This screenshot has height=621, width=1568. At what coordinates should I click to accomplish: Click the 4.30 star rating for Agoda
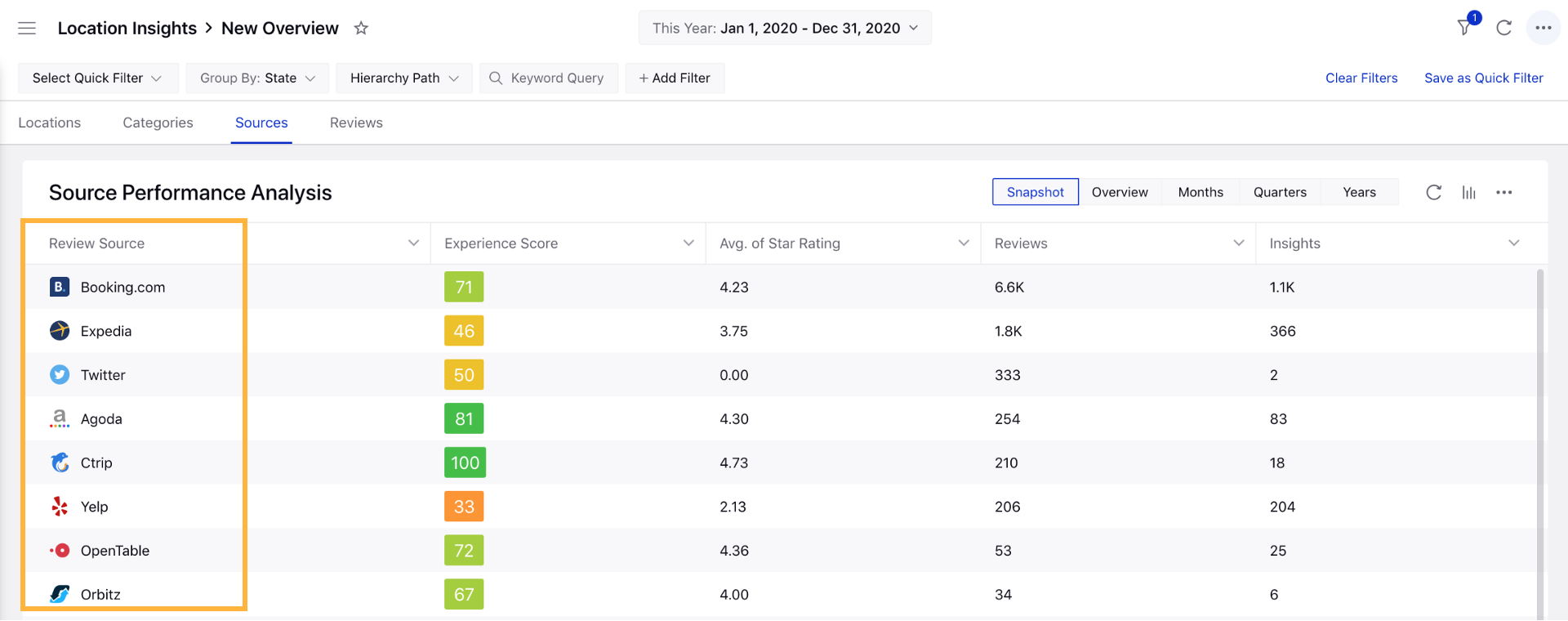coord(734,419)
